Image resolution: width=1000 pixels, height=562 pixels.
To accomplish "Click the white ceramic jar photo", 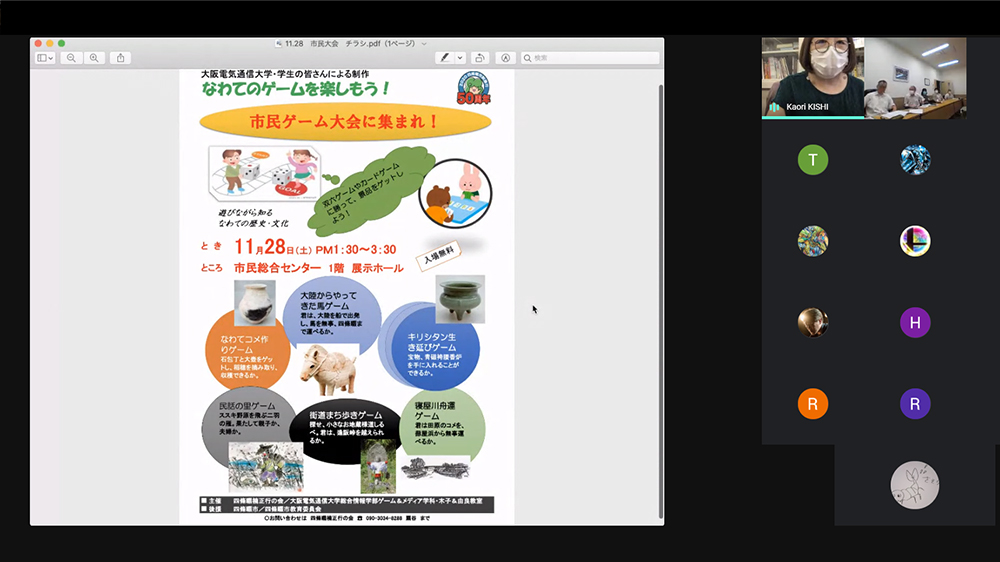I will coord(254,303).
